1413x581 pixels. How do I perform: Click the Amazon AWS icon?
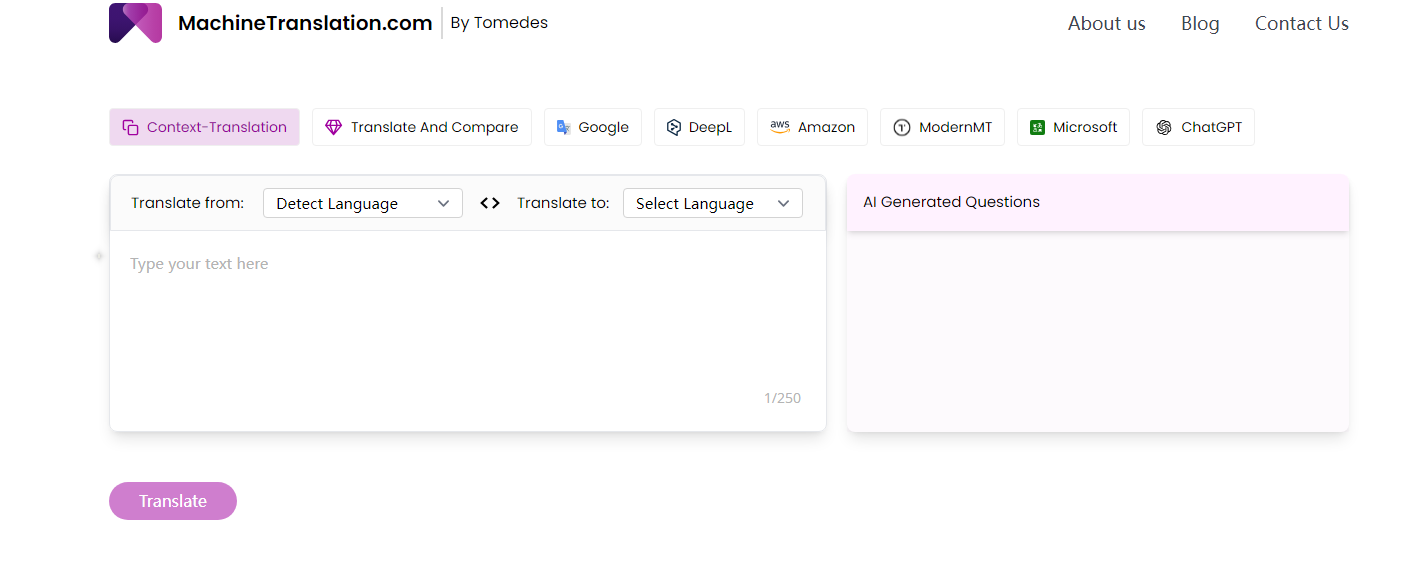(x=780, y=127)
